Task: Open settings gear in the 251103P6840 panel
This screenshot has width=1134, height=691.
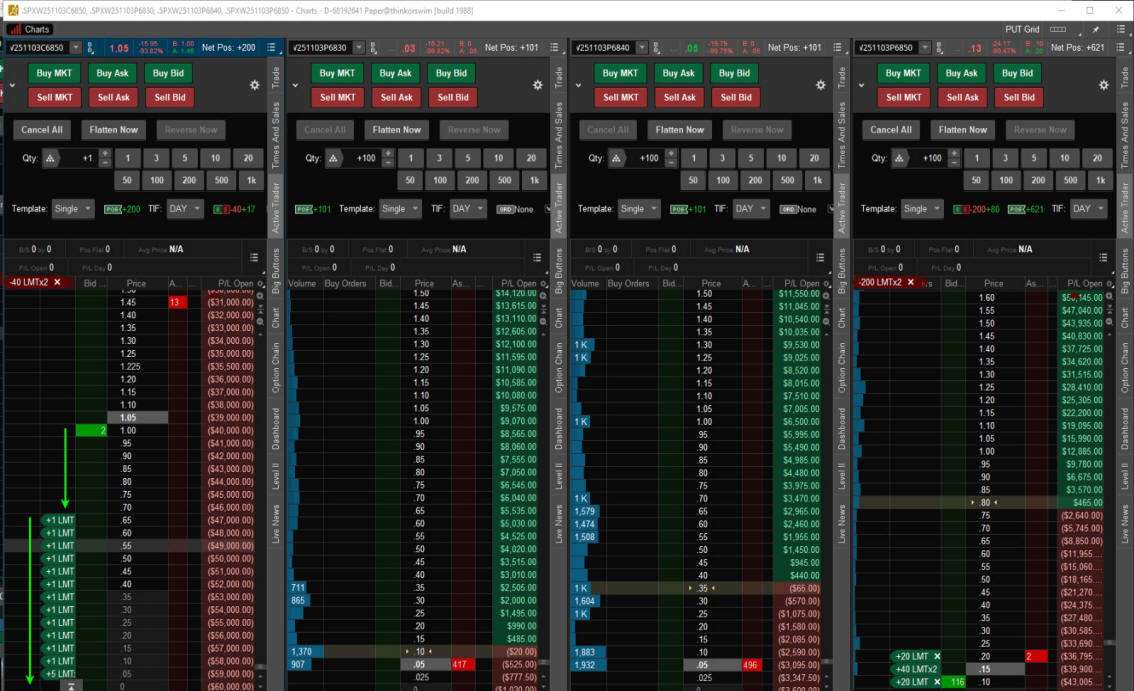Action: point(820,85)
